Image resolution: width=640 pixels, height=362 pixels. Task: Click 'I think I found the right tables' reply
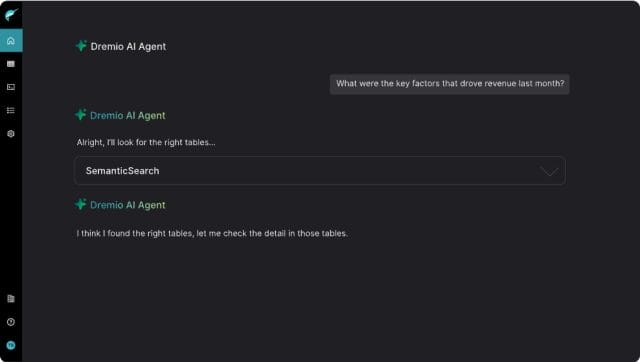point(212,233)
